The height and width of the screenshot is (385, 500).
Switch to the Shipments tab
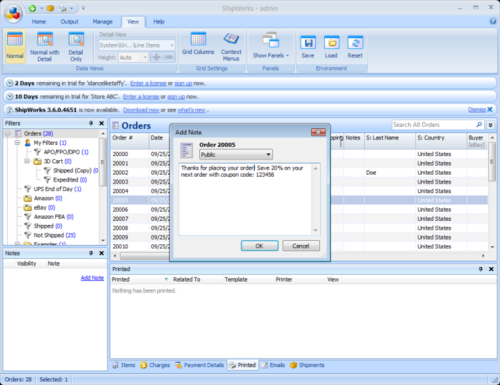click(x=307, y=365)
